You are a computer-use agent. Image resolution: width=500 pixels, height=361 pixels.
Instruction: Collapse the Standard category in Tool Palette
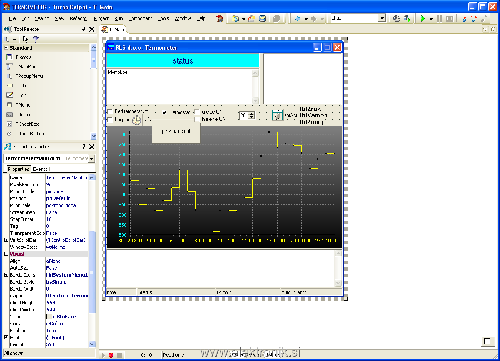pyautogui.click(x=6, y=48)
